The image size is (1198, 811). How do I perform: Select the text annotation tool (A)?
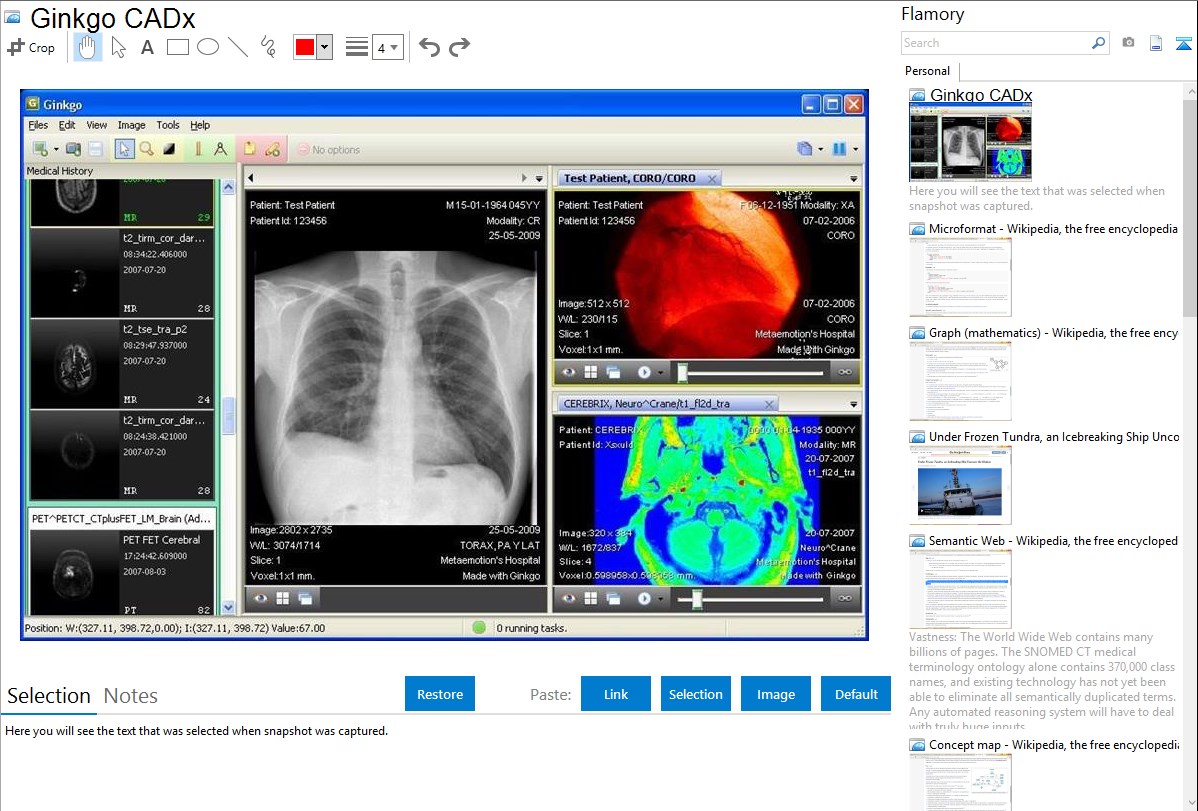147,47
